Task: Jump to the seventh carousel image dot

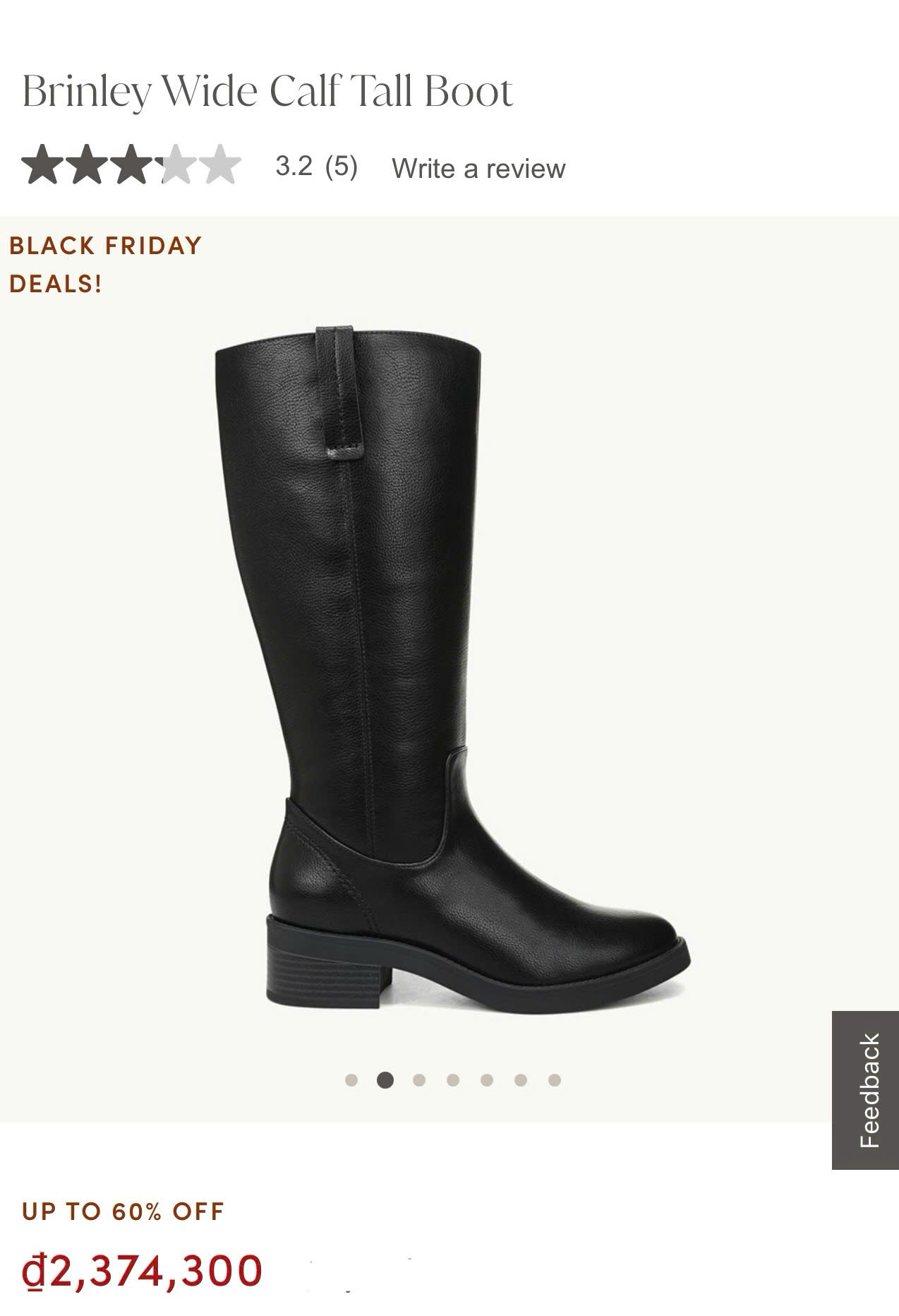Action: coord(555,1080)
